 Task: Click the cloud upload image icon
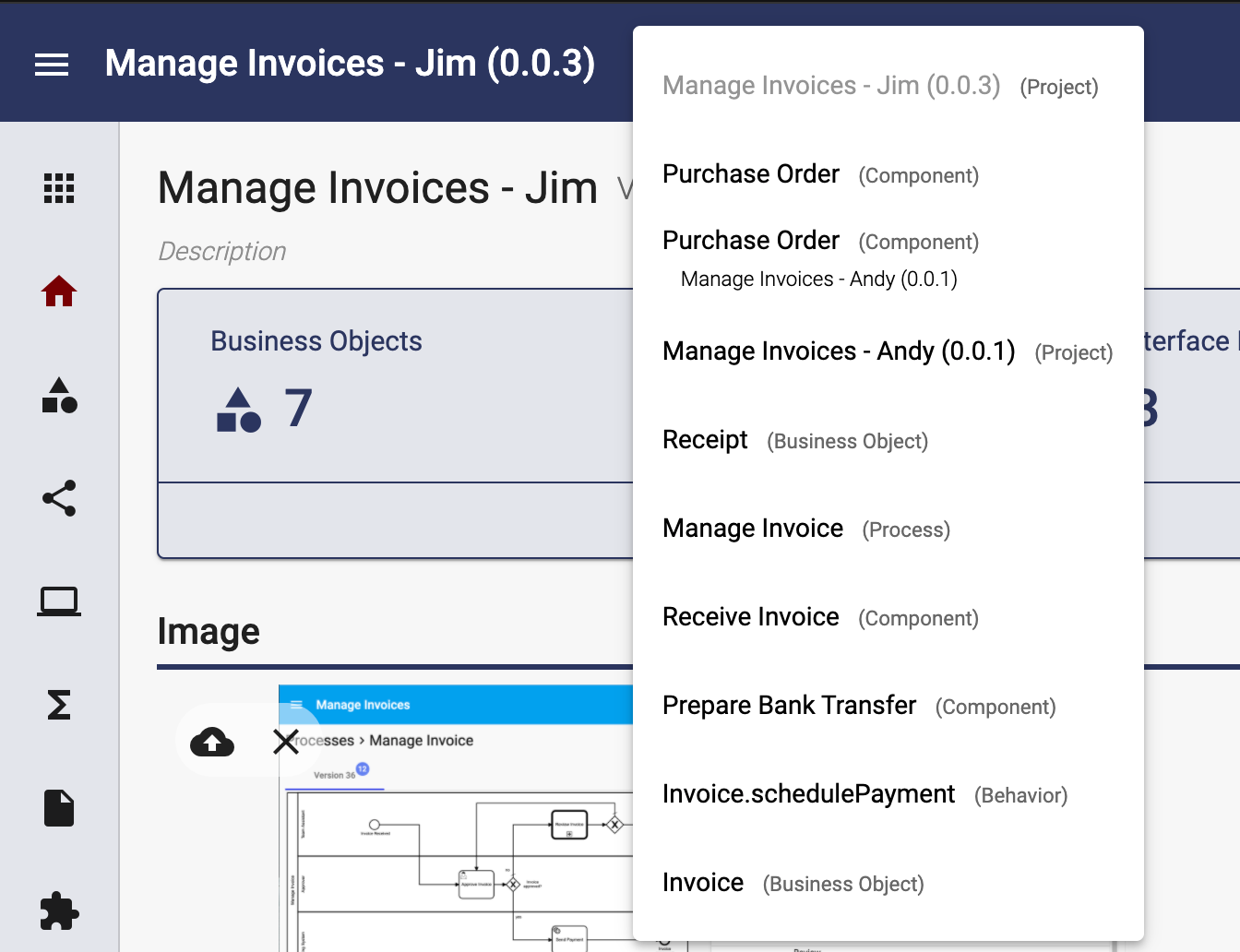click(x=212, y=742)
